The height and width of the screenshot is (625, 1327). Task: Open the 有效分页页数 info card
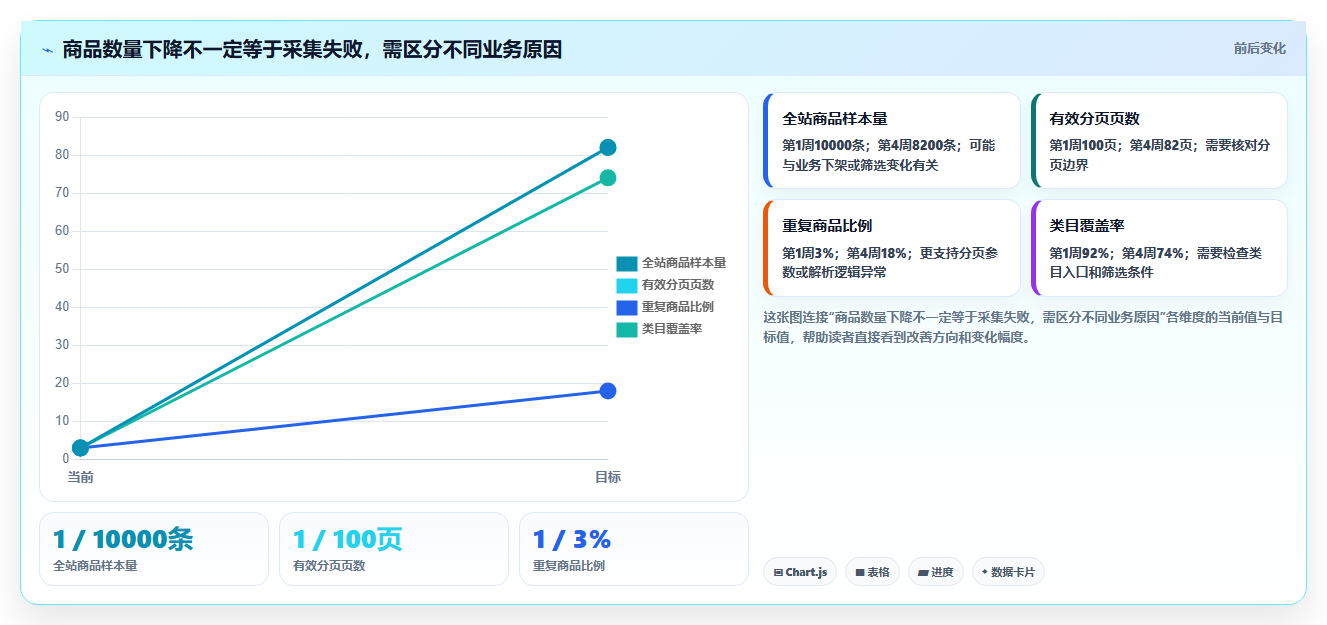tap(1159, 141)
